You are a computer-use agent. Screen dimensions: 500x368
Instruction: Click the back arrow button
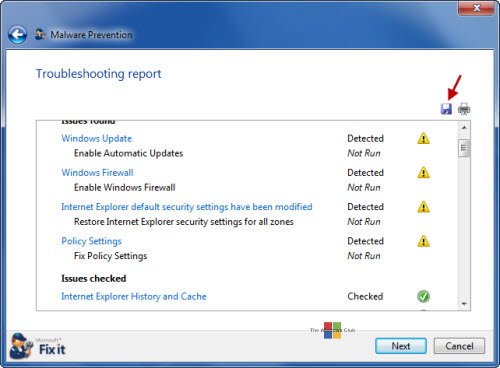17,35
